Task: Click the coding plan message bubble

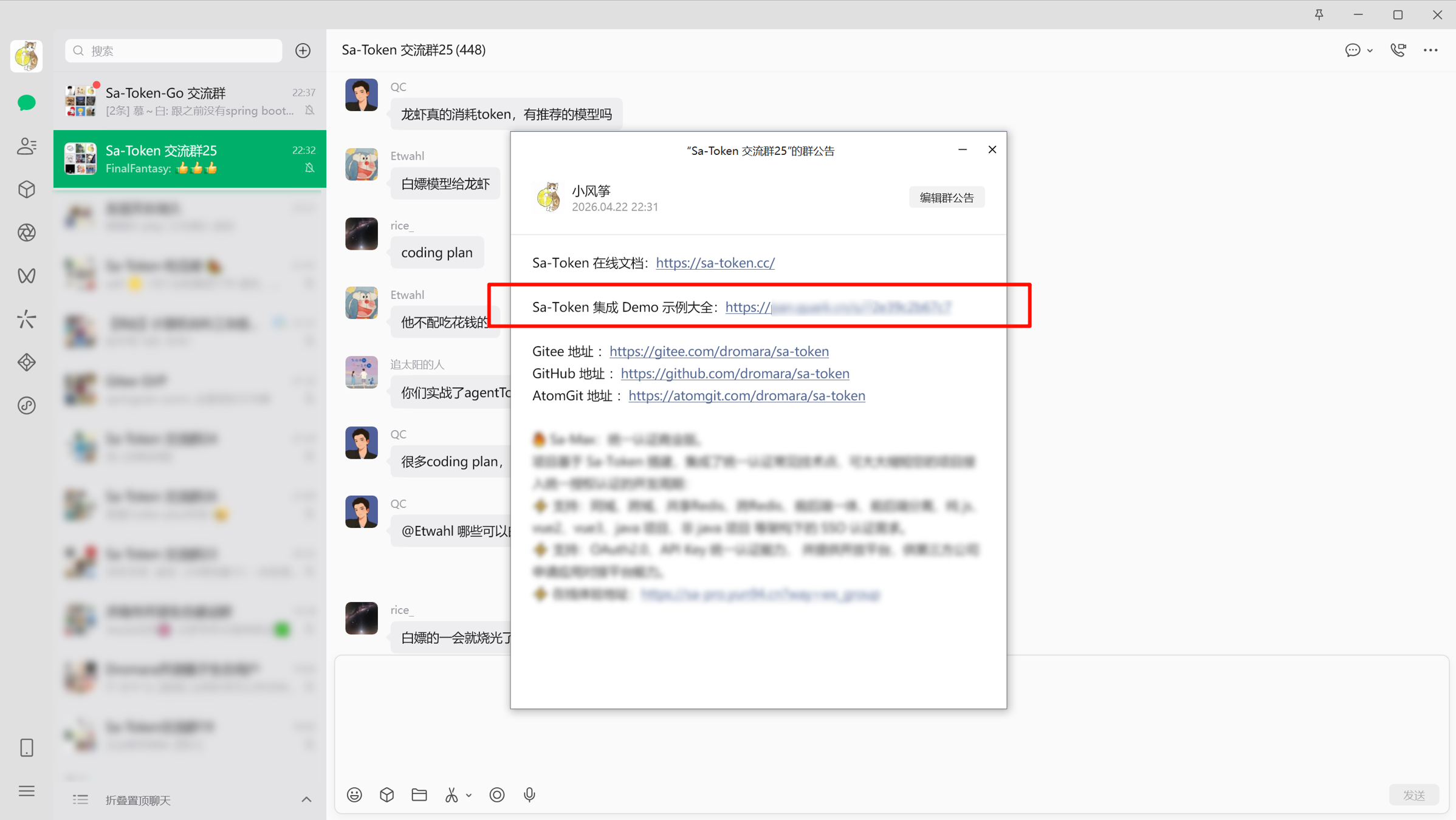Action: pyautogui.click(x=437, y=252)
